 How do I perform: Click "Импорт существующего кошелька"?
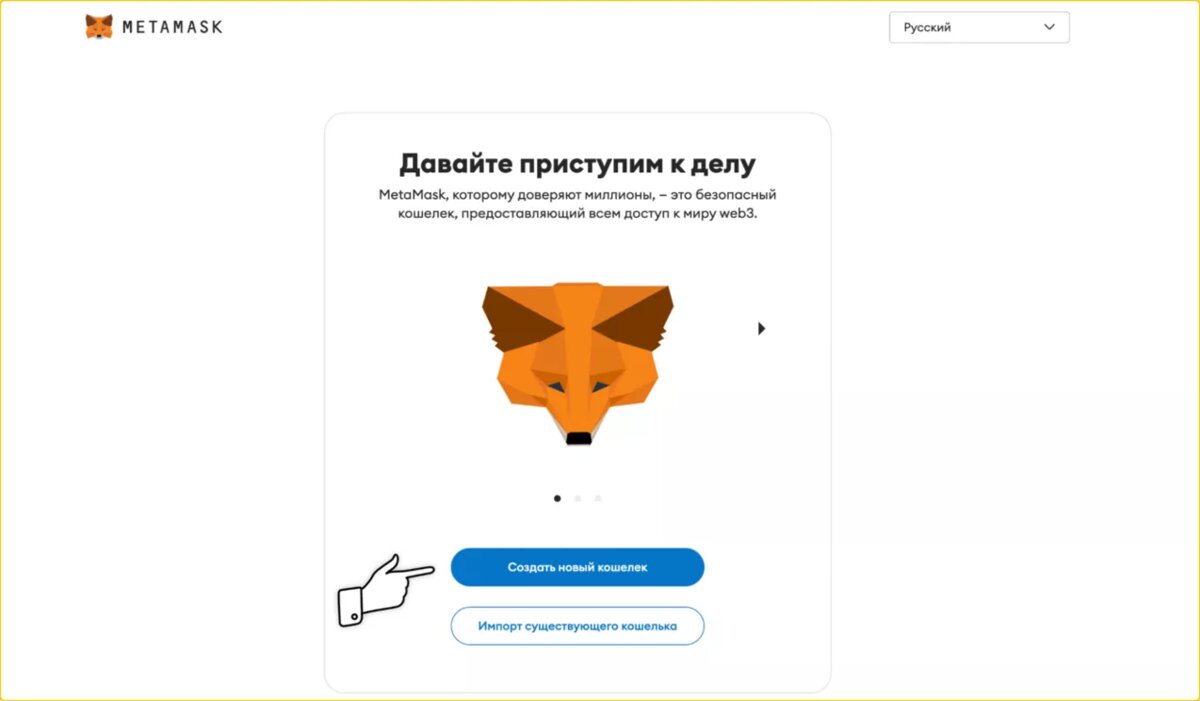pyautogui.click(x=577, y=626)
